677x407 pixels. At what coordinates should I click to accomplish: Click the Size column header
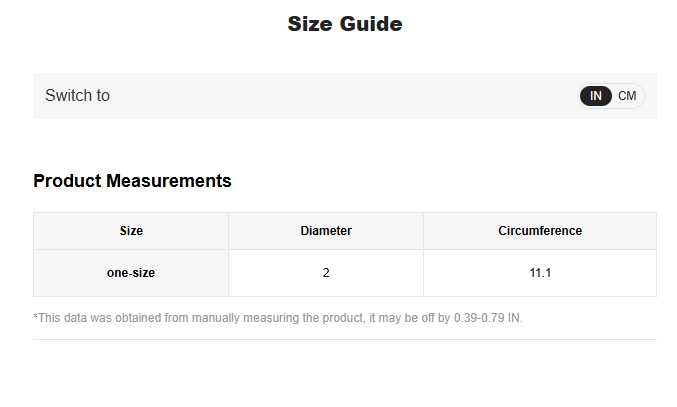131,231
